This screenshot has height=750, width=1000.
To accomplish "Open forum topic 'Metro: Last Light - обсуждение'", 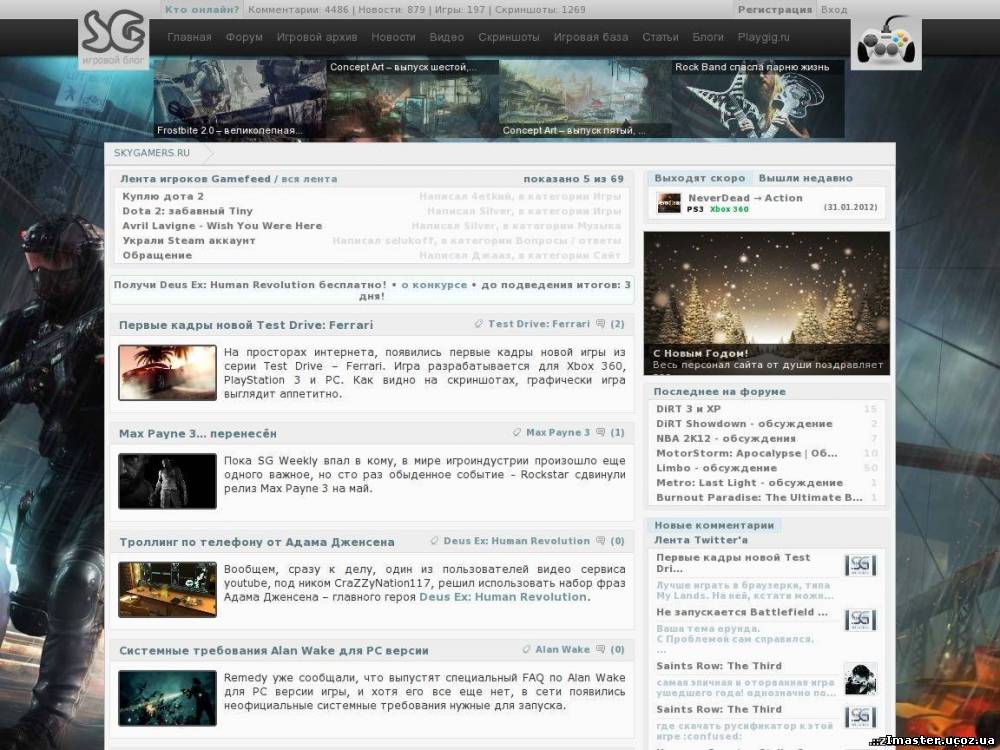I will 749,483.
